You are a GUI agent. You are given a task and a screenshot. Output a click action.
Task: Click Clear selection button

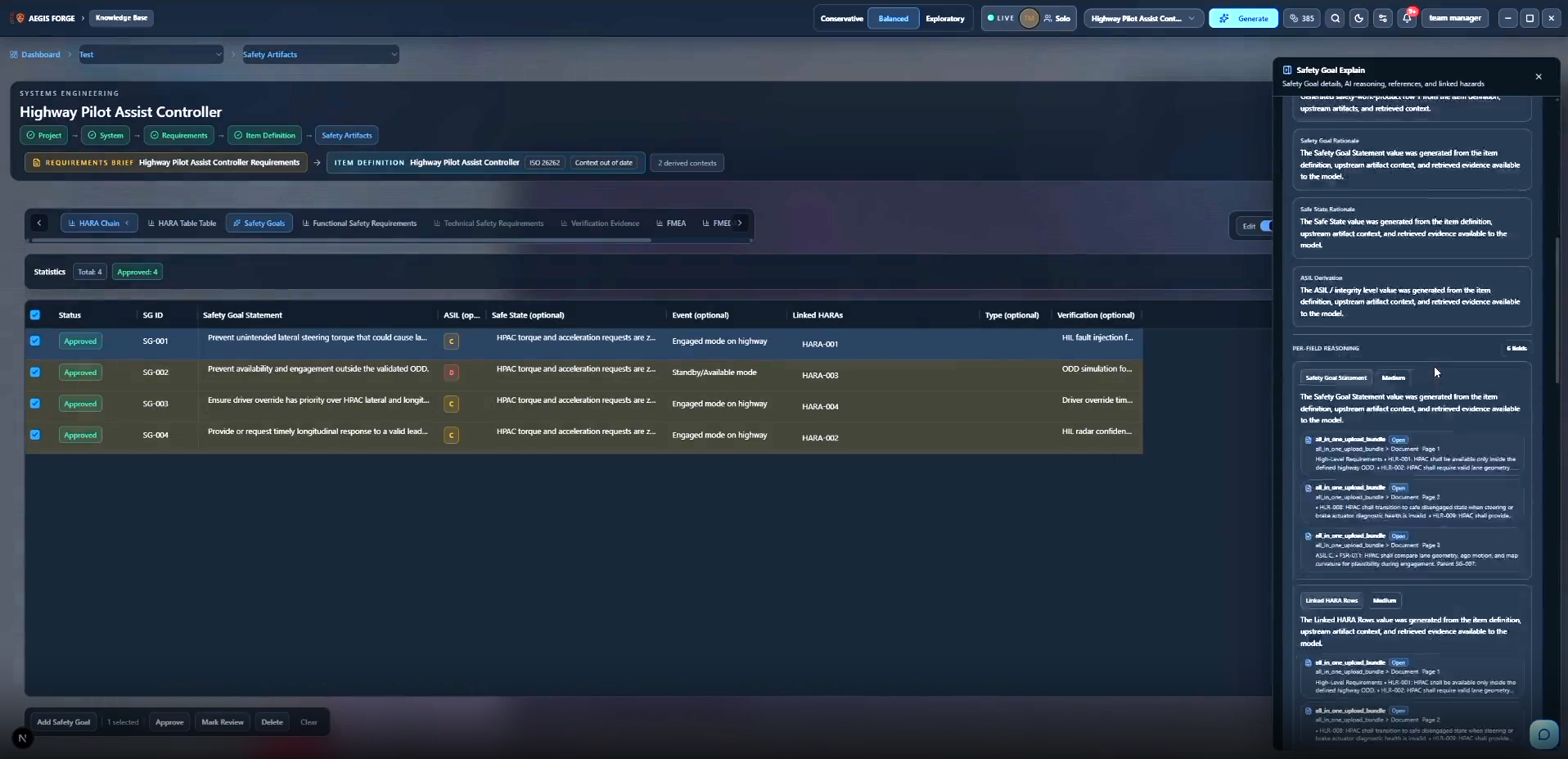(309, 722)
